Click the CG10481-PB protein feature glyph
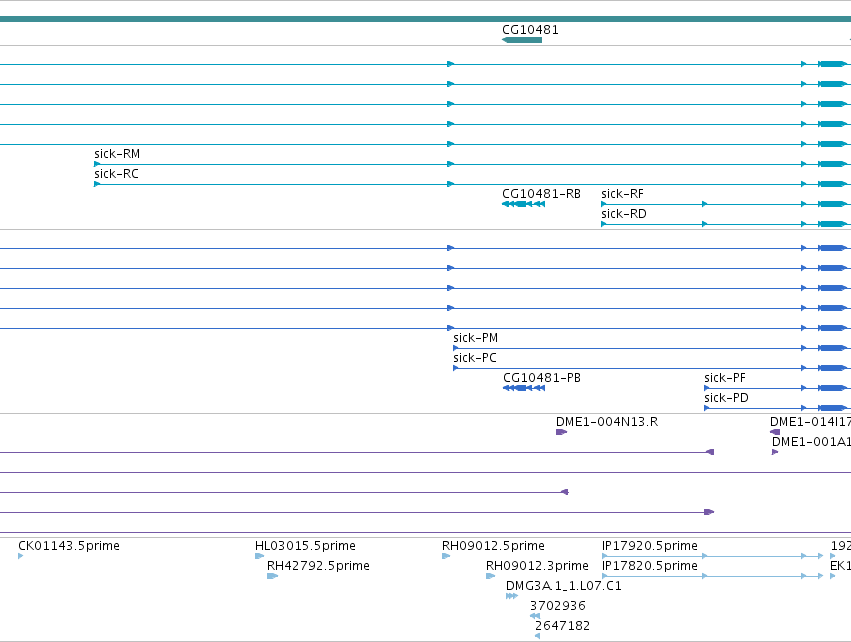Image resolution: width=851 pixels, height=642 pixels. [x=524, y=388]
